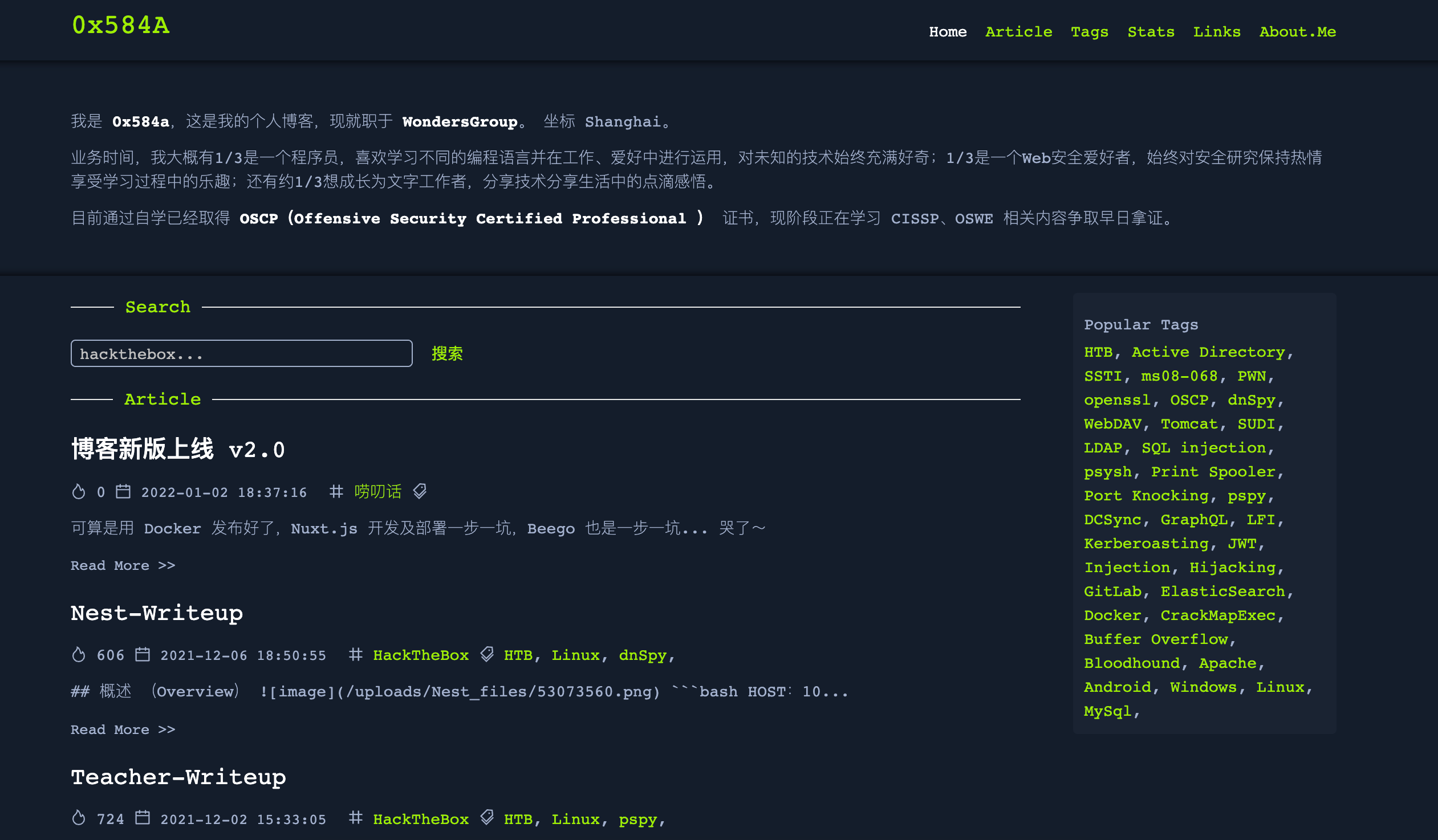Click the hash category icon beside HackTheBox under Nest-Writeup
The width and height of the screenshot is (1438, 840).
tap(355, 654)
